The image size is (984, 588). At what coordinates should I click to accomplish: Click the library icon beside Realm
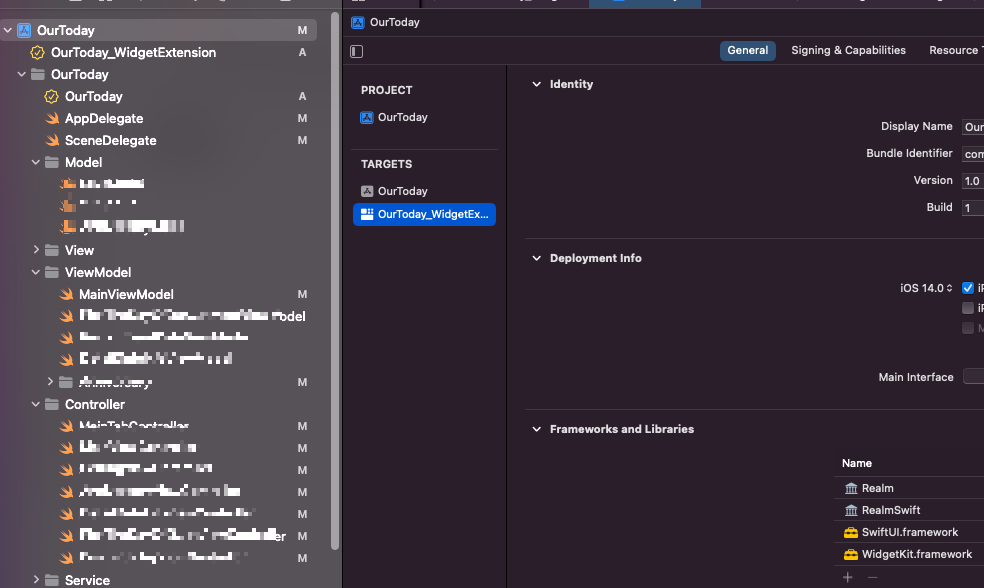(851, 488)
